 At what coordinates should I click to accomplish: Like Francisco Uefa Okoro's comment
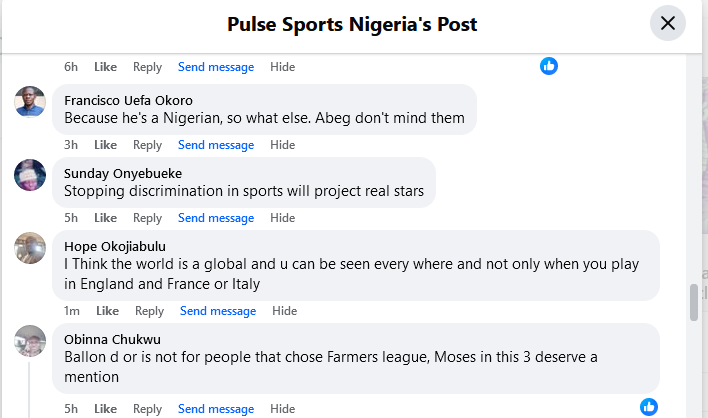(x=105, y=145)
